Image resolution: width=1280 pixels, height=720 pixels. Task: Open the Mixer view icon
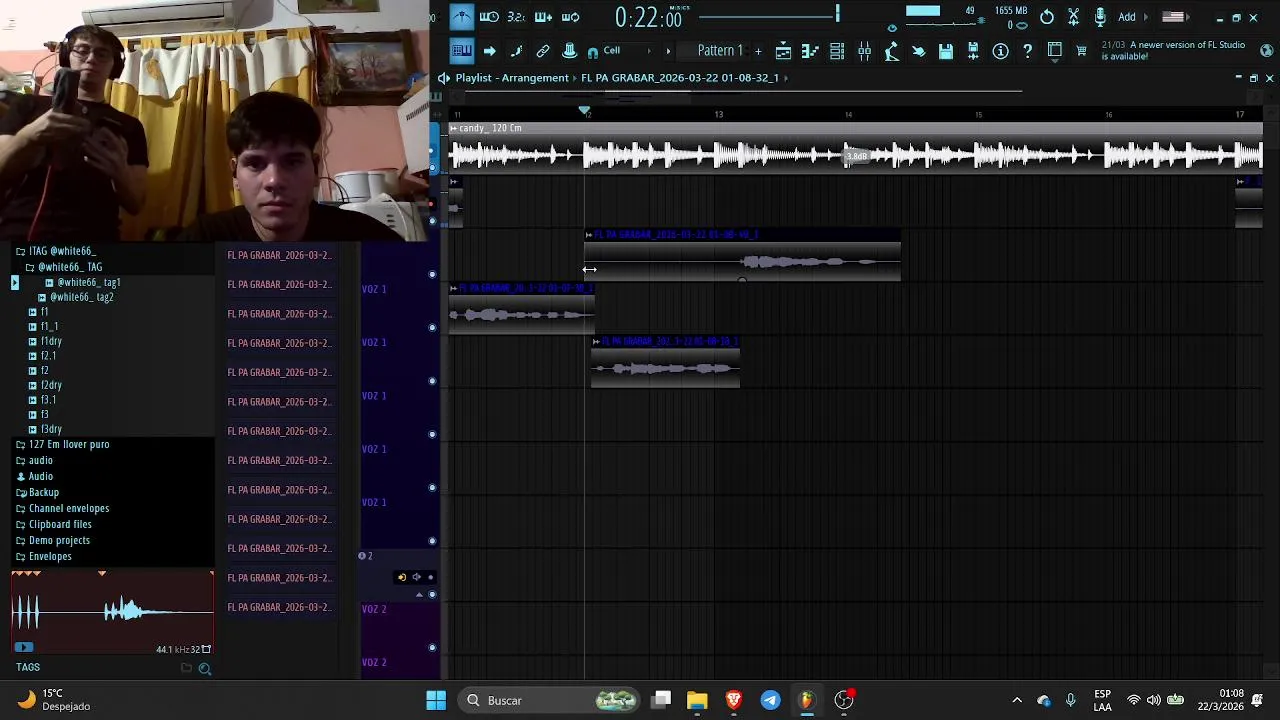tap(864, 51)
